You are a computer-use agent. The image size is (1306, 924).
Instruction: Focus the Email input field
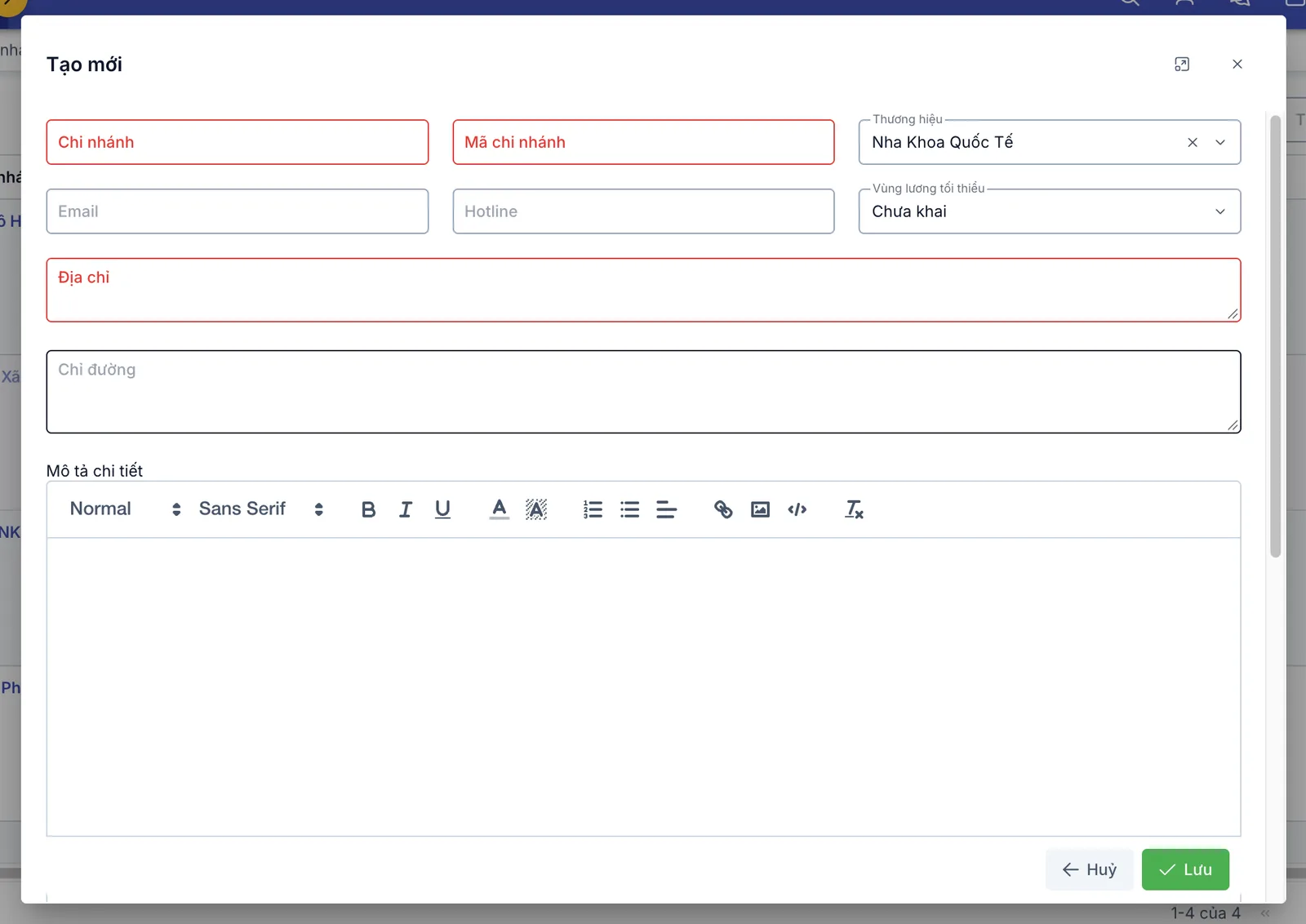point(238,211)
